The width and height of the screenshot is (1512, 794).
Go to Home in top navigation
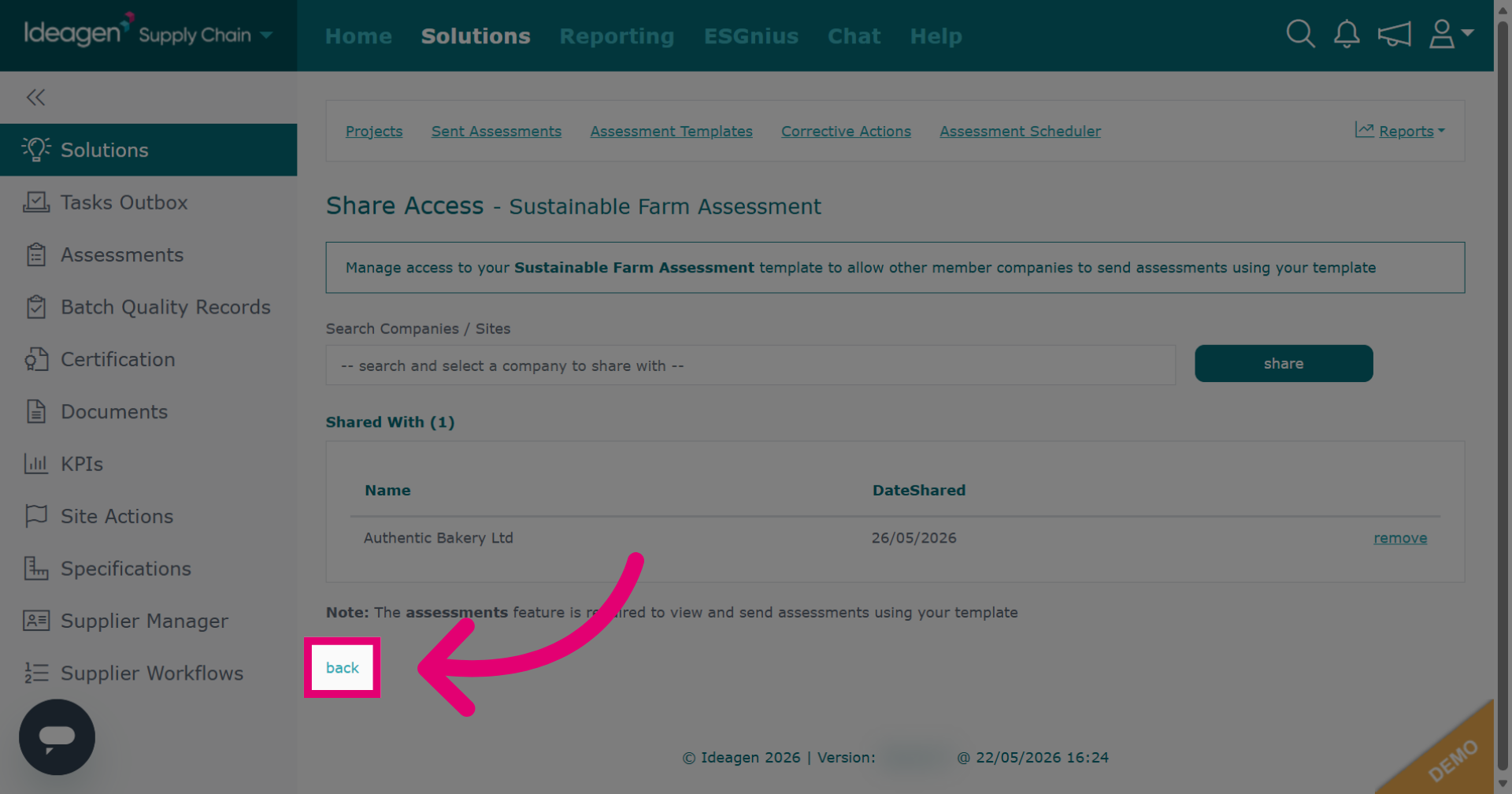(358, 36)
